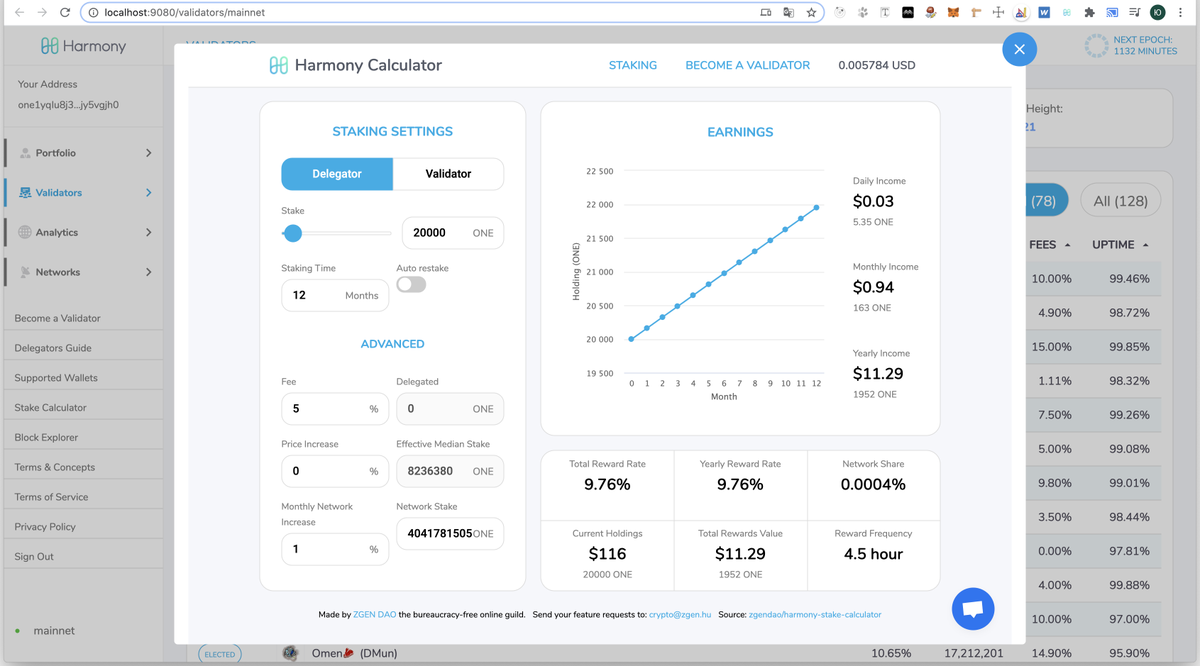This screenshot has width=1200, height=666.
Task: Open the chat support bubble
Action: click(x=973, y=608)
